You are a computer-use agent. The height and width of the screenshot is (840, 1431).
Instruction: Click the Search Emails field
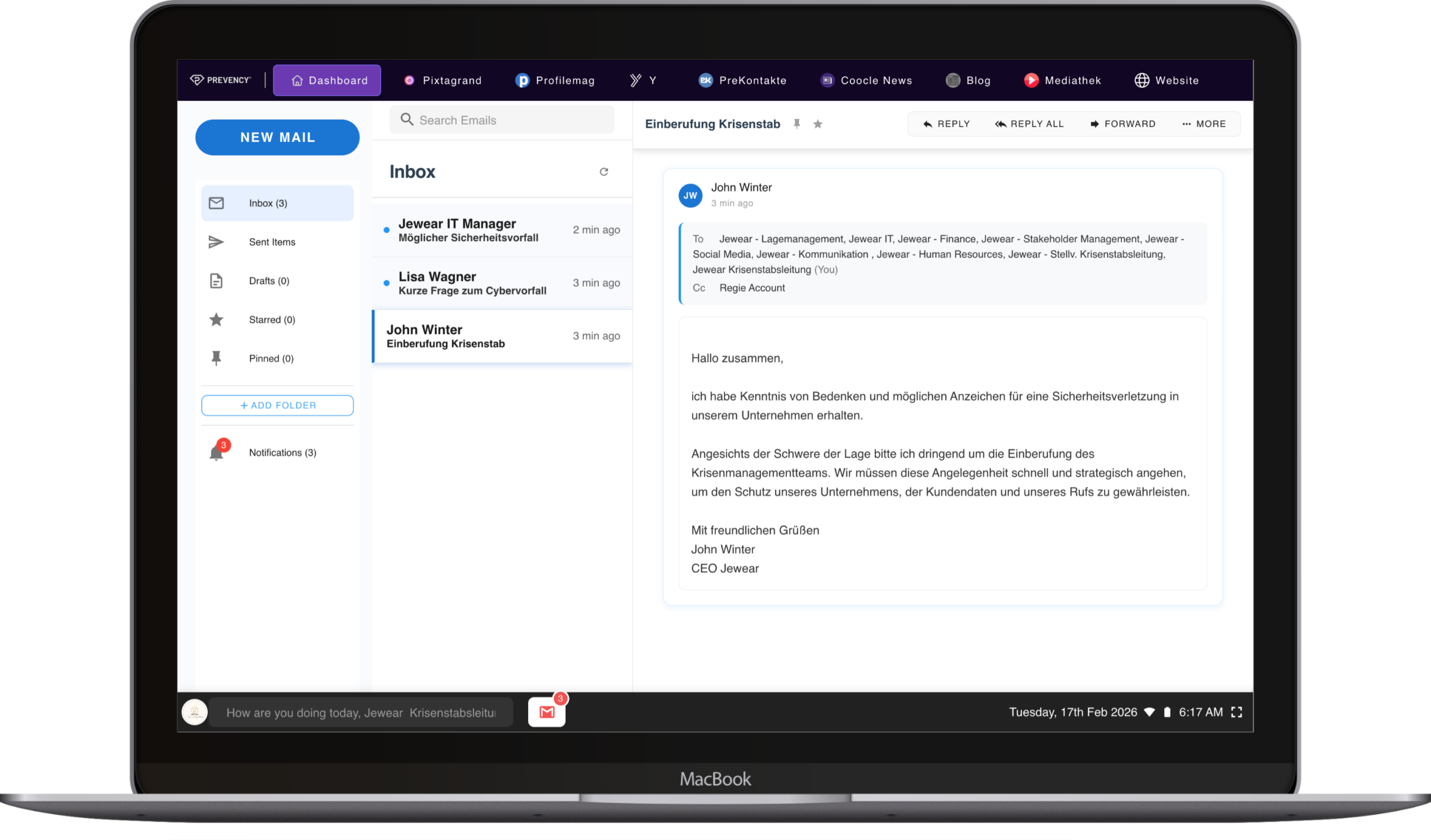coord(502,120)
